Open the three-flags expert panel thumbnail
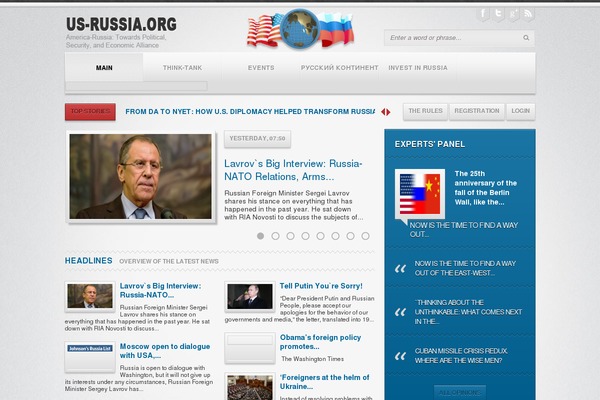 [x=420, y=194]
